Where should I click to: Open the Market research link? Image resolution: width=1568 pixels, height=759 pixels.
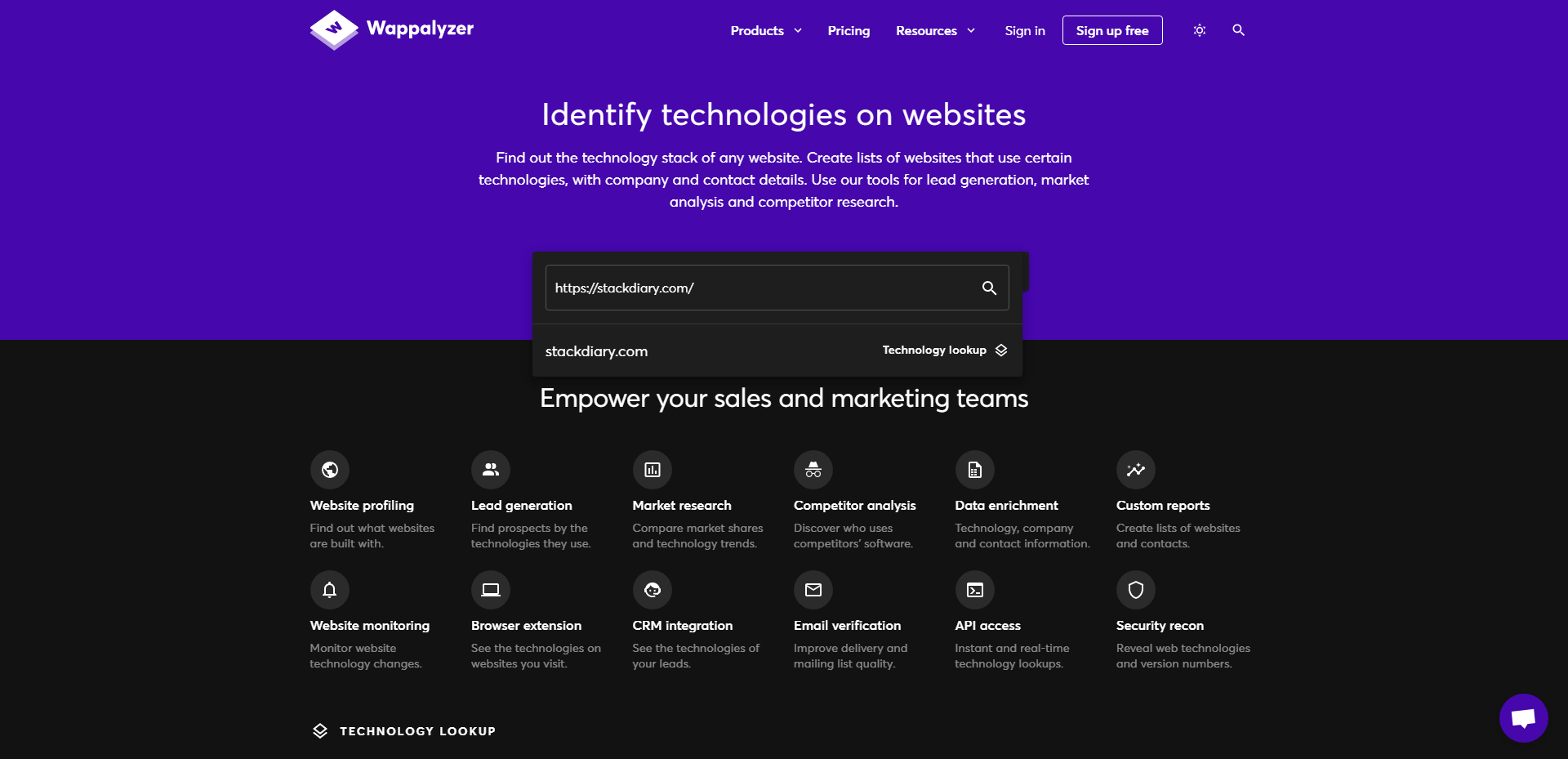pyautogui.click(x=682, y=506)
